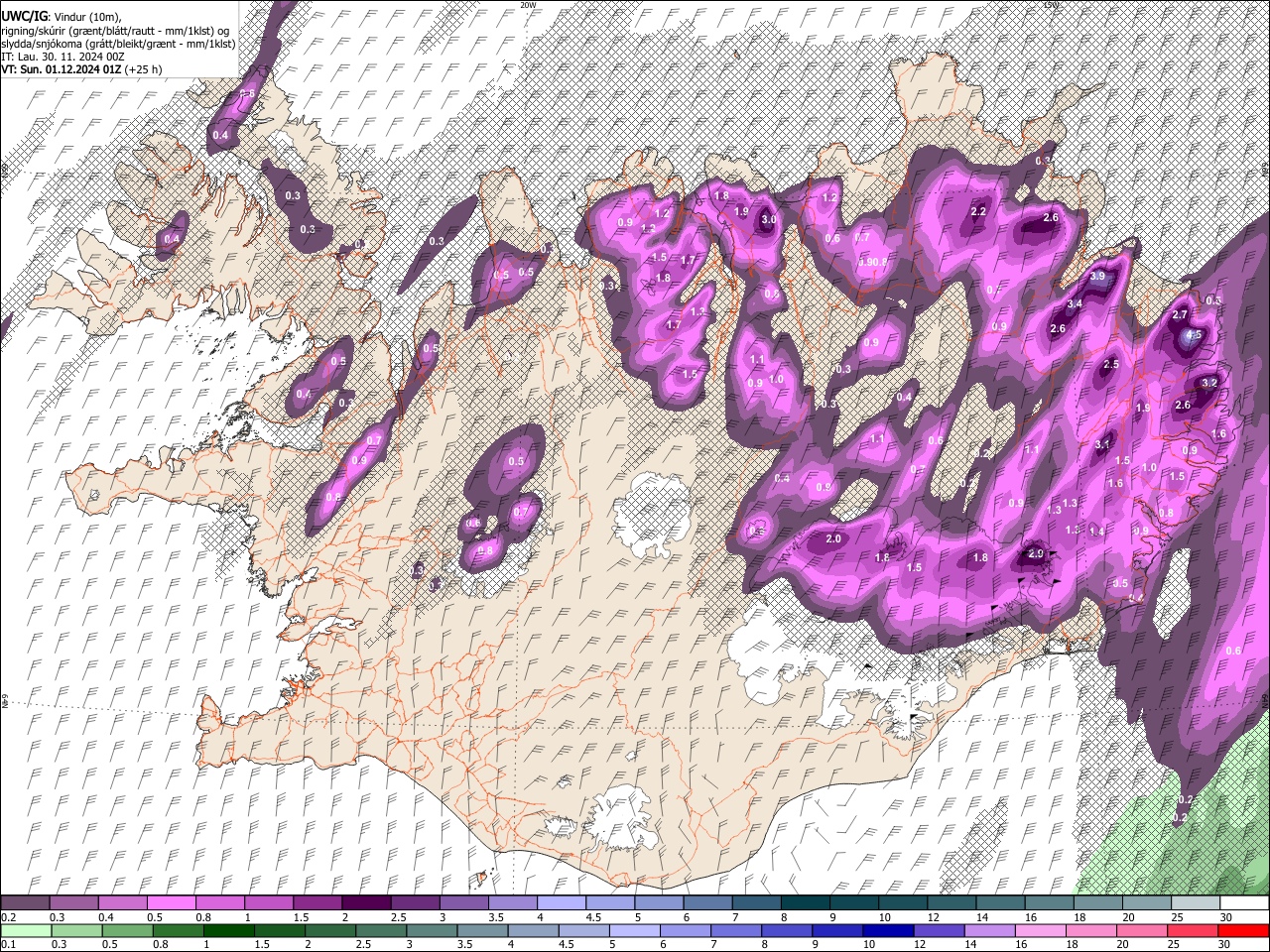Pick the upper-scale swatch between 25 and 30

pos(1195,903)
